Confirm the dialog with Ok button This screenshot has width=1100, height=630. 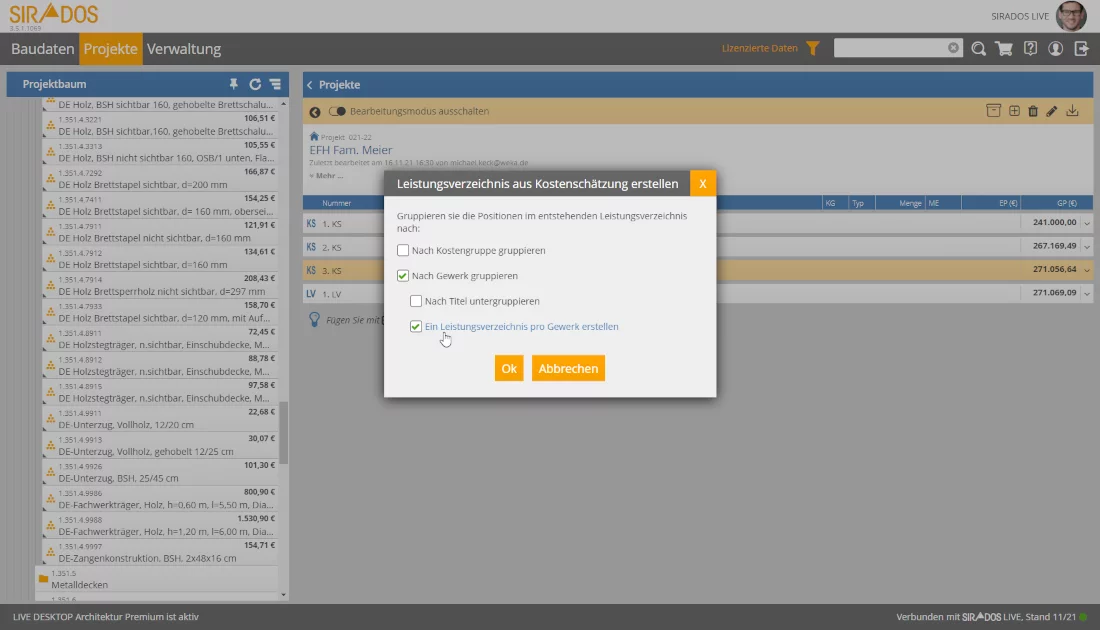click(x=509, y=368)
